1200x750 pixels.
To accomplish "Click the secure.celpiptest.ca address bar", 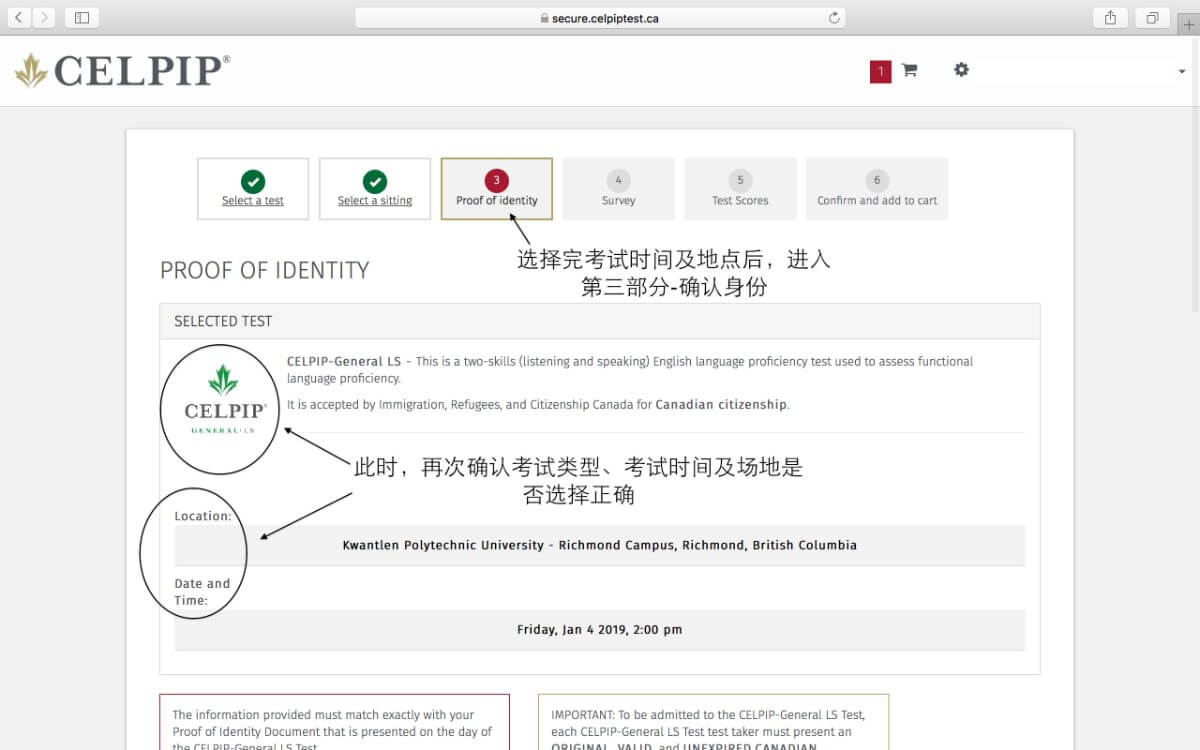I will click(x=600, y=17).
